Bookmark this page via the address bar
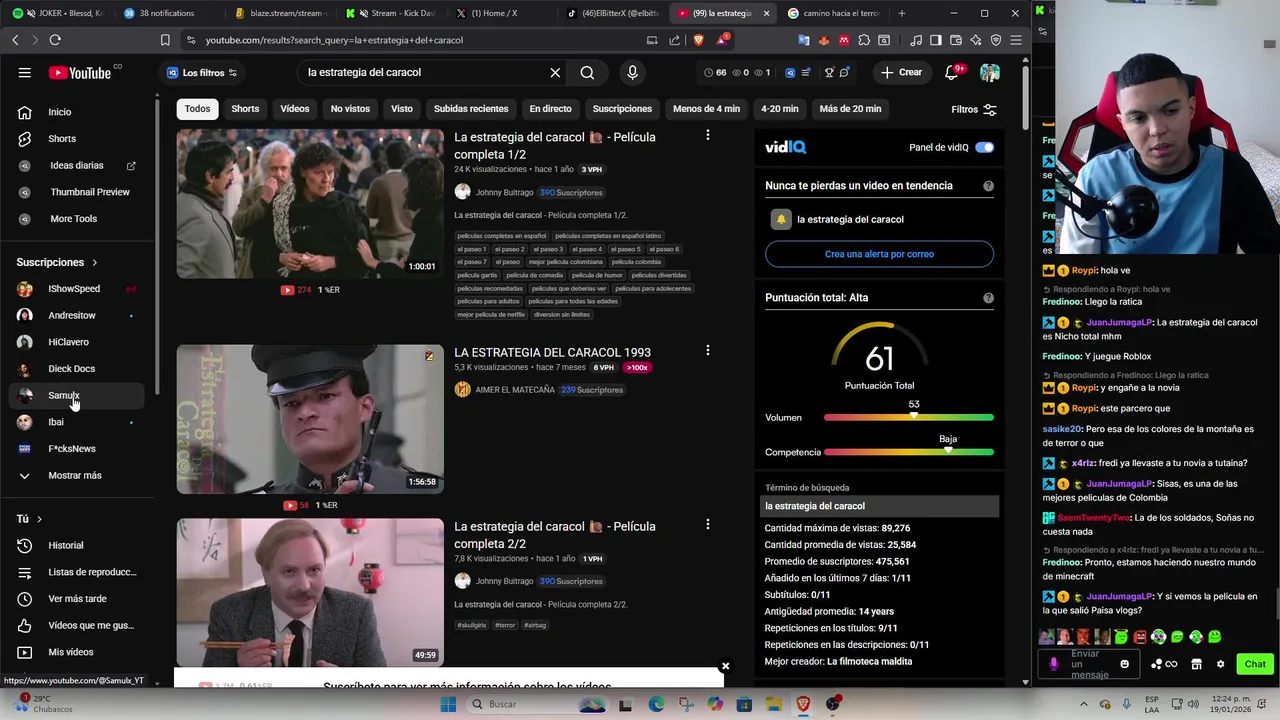The image size is (1280, 720). [x=165, y=40]
